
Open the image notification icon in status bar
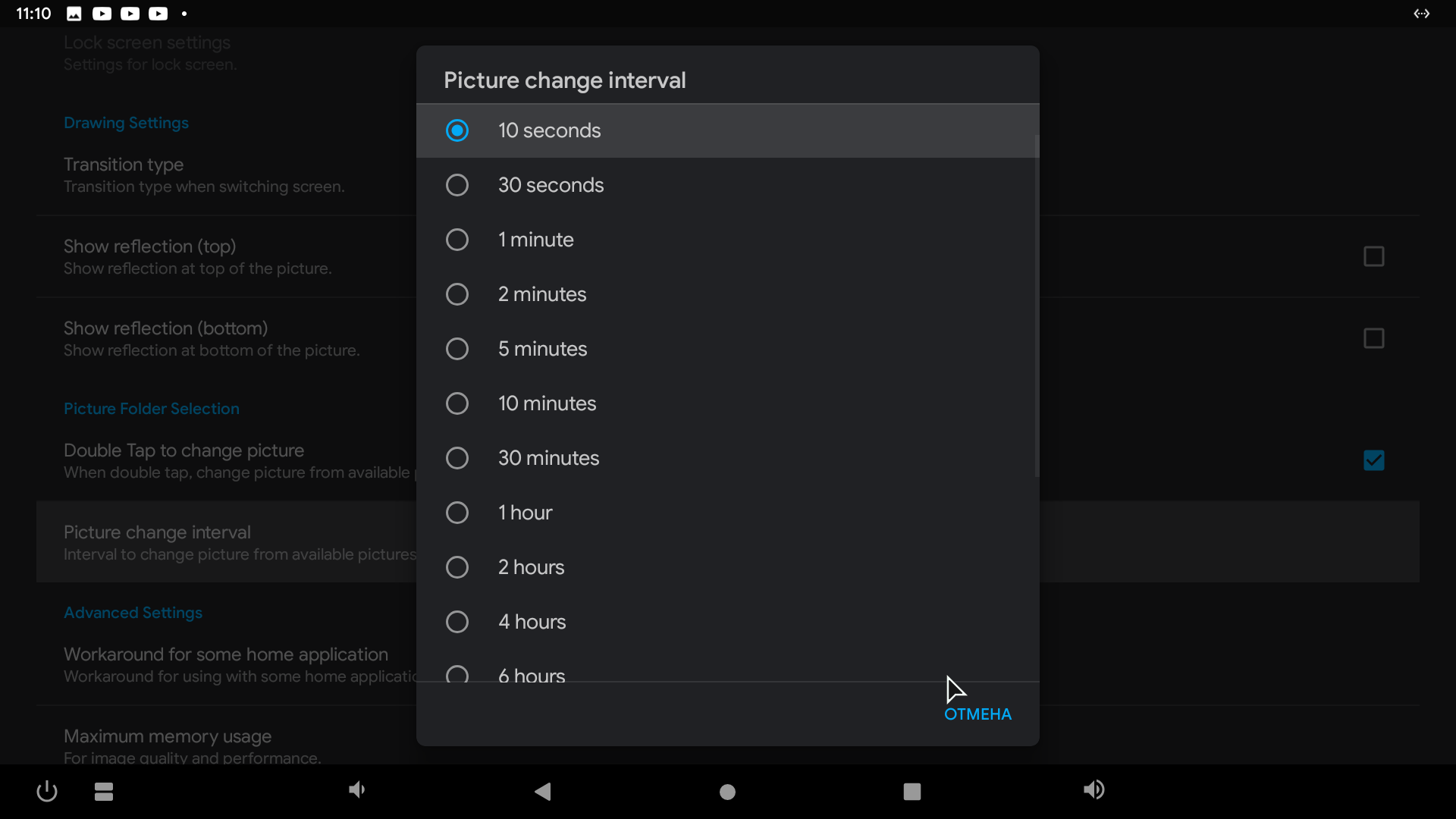[x=74, y=14]
